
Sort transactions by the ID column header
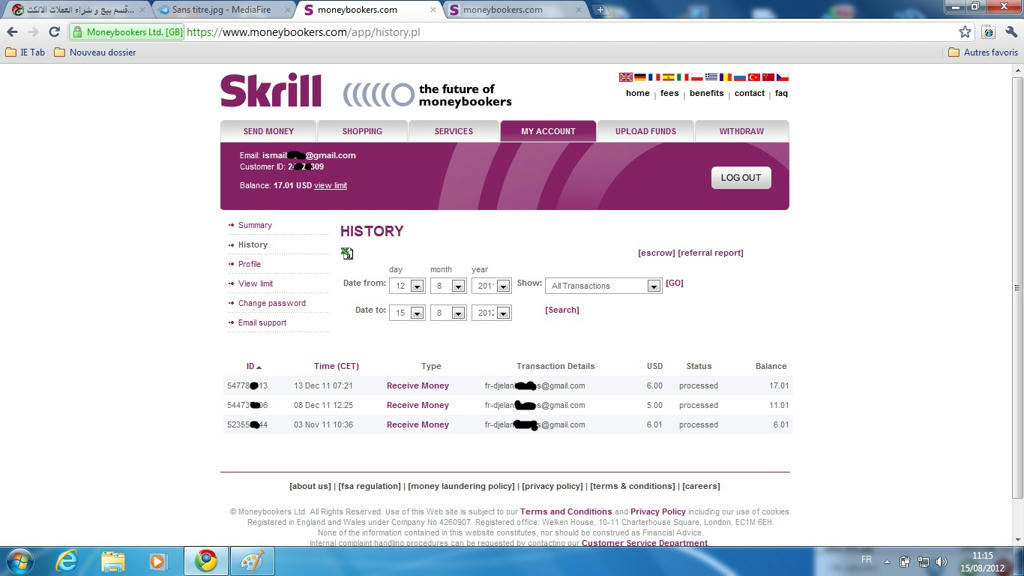(x=253, y=366)
